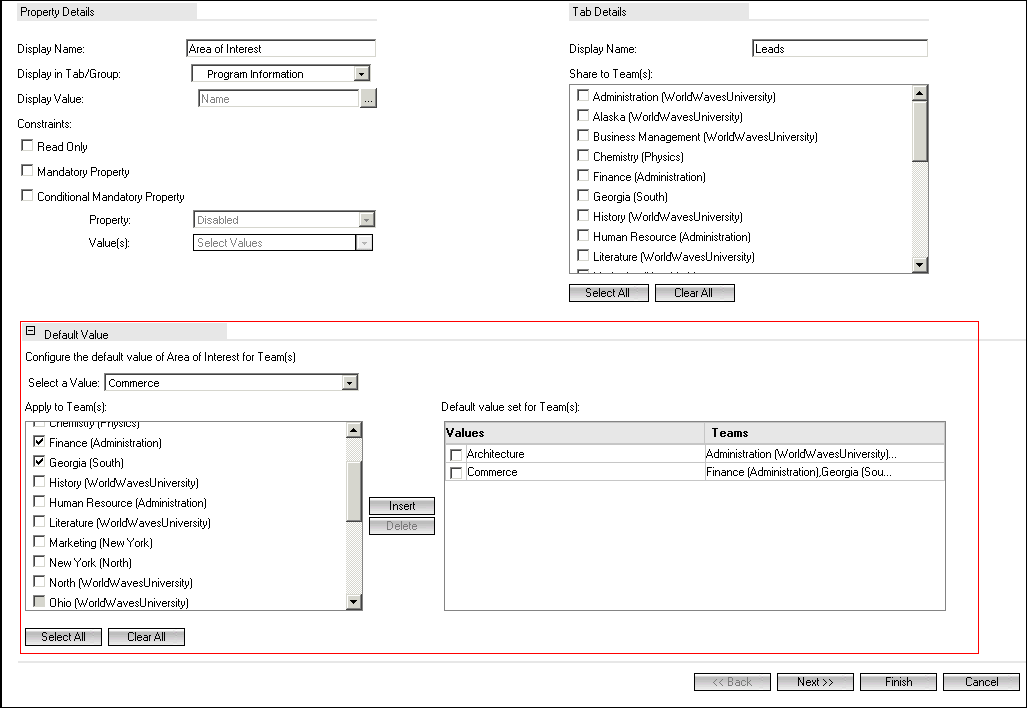This screenshot has height=708, width=1027.
Task: Click the Finish button
Action: click(x=898, y=682)
